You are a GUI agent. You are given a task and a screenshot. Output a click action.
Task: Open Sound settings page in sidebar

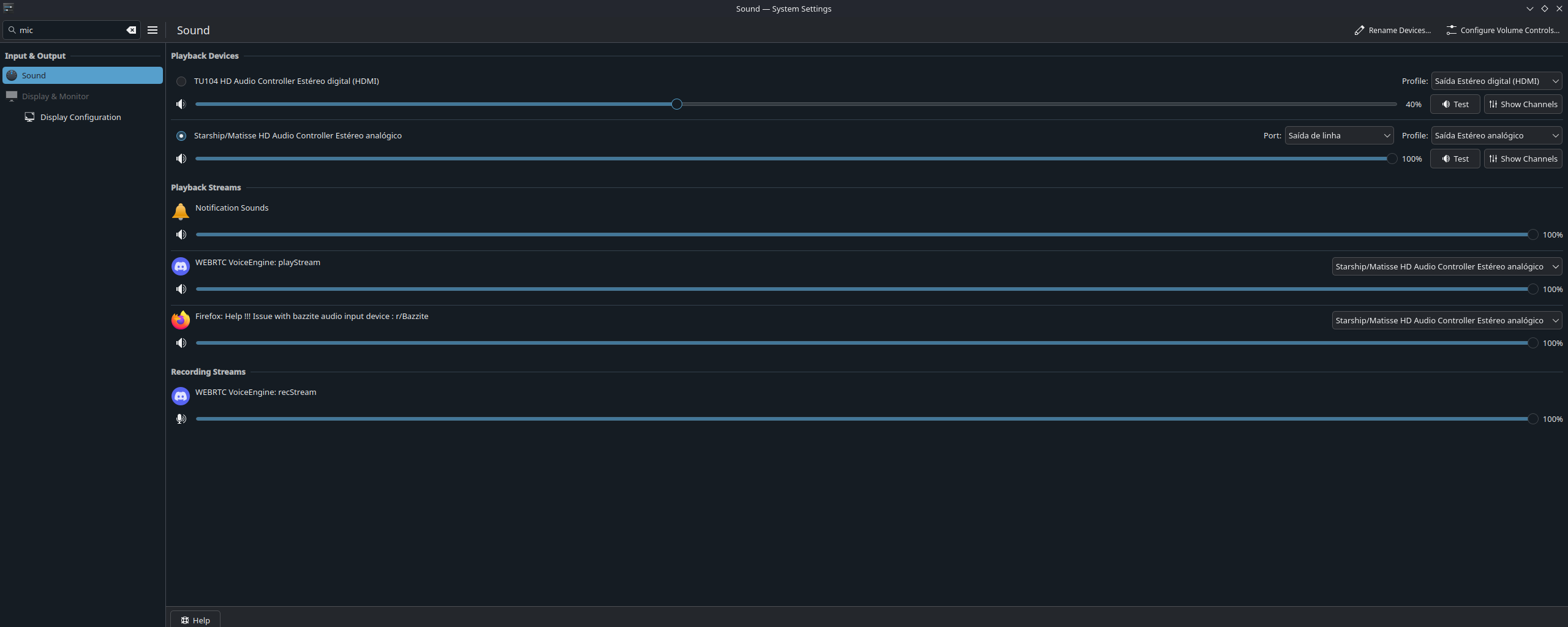pos(83,75)
